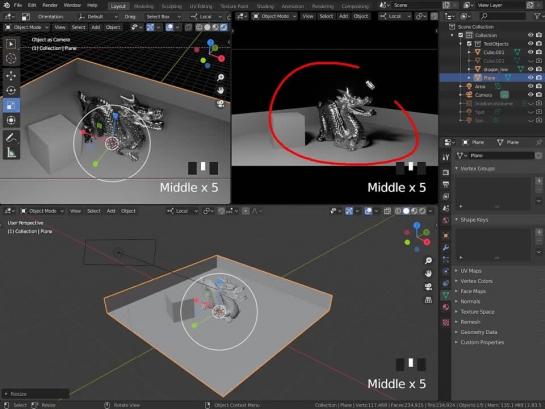
Task: Toggle the eye icon on the selected Plane row
Action: pos(530,77)
